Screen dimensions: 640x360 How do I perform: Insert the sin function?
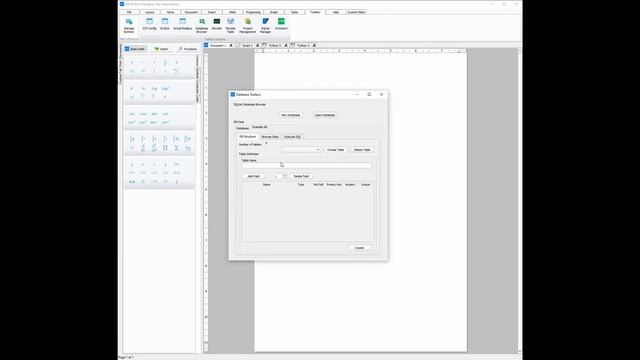132,114
